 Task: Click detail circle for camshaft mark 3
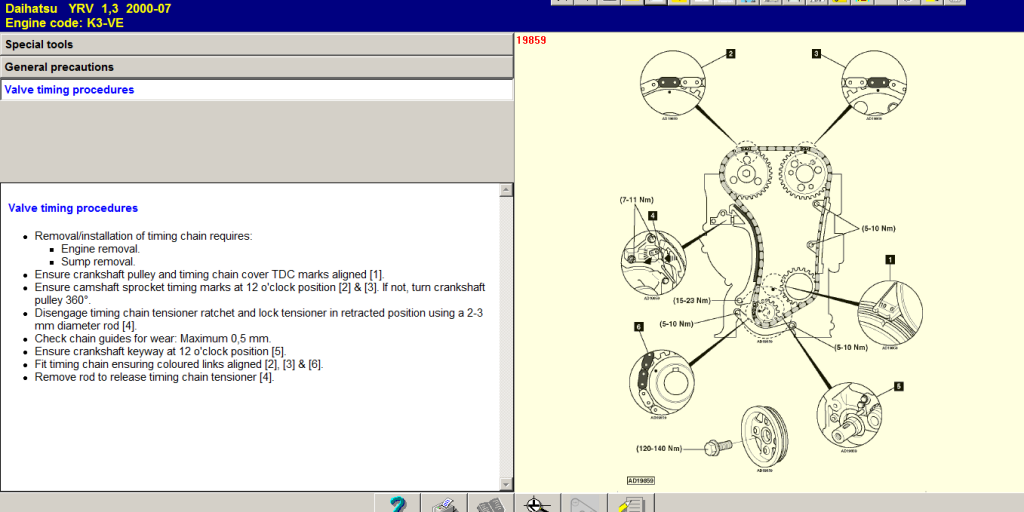(874, 83)
